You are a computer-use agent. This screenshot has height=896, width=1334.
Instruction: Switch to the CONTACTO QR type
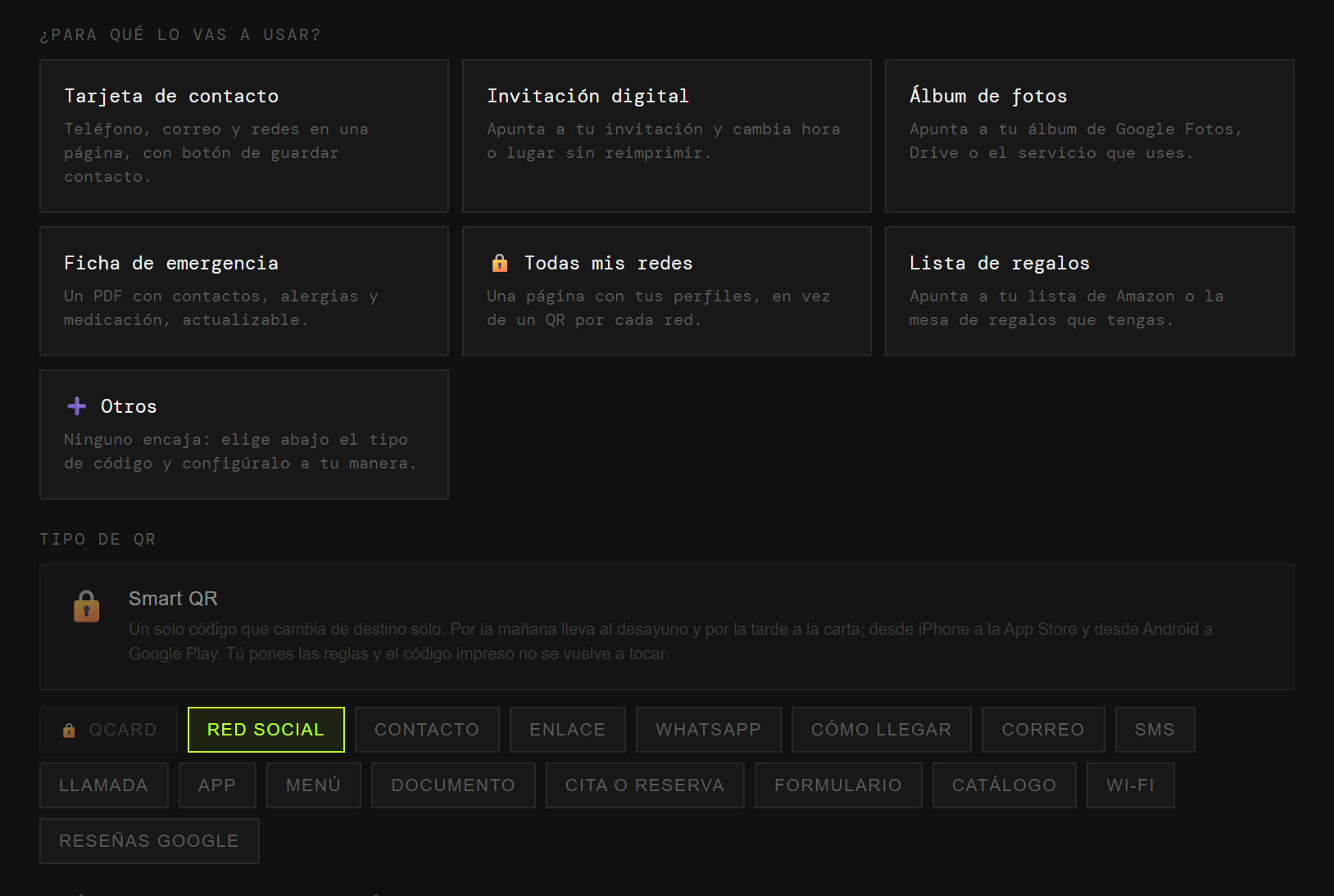coord(427,730)
